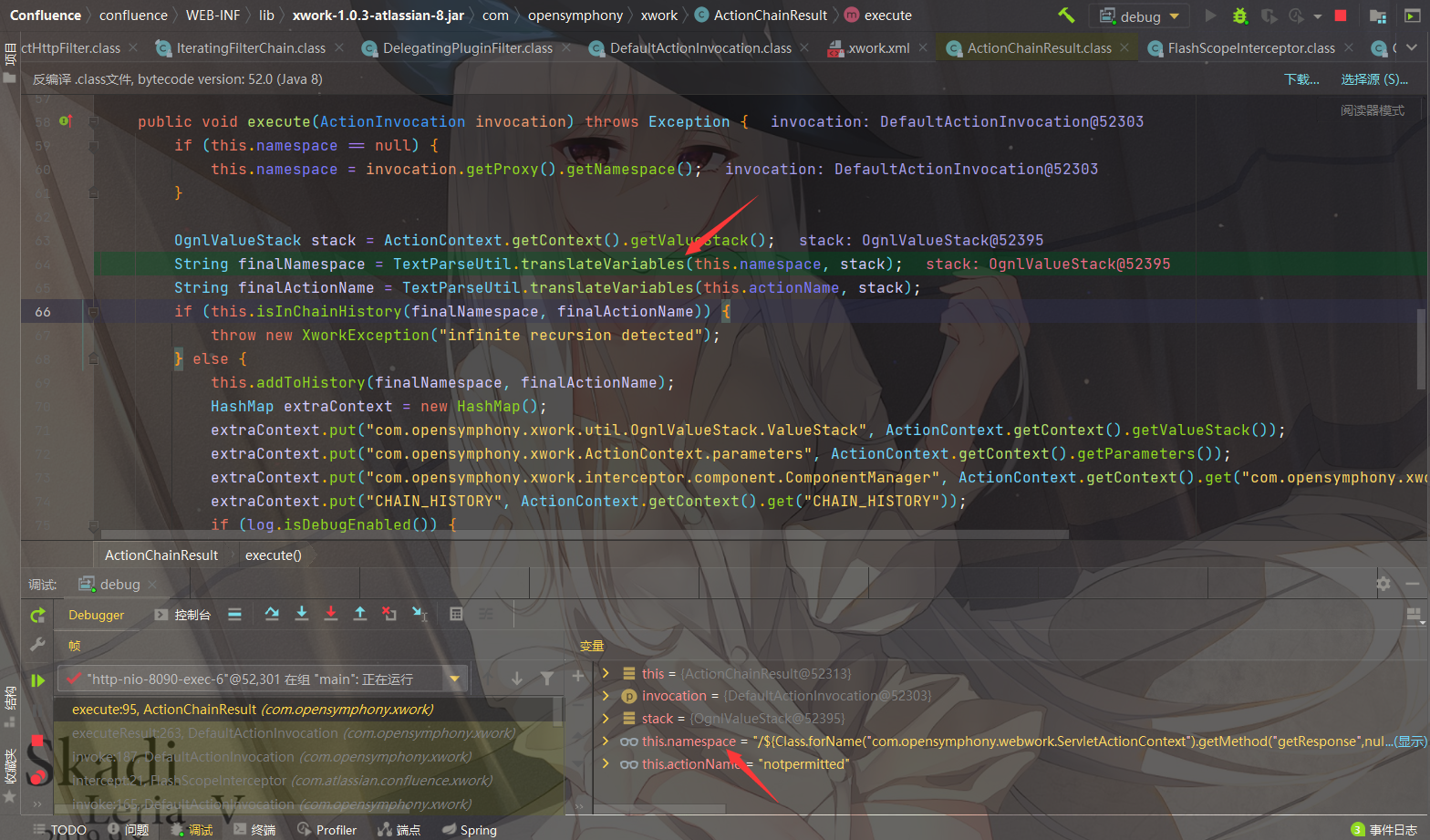The image size is (1430, 840).
Task: Click the Build project hammer icon
Action: coord(1066,16)
